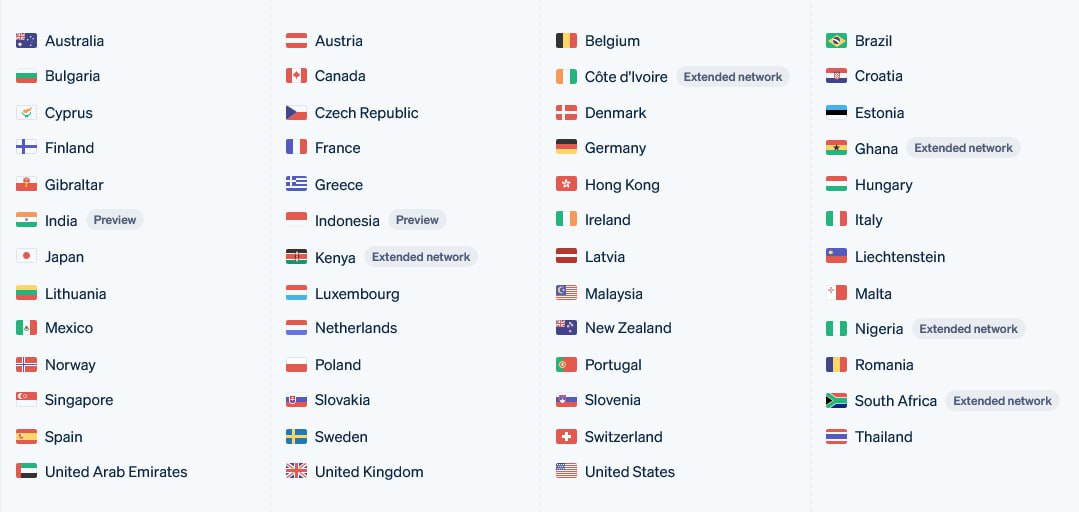Click the Hong Kong flag icon
This screenshot has height=512, width=1079.
click(x=566, y=185)
